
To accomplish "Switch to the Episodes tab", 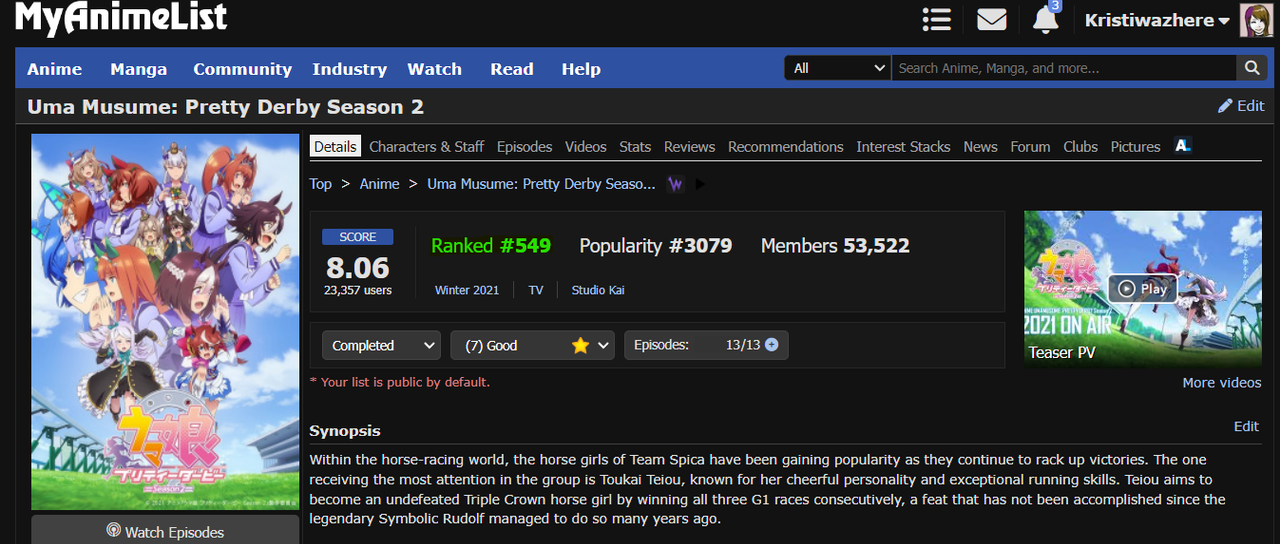I will coord(524,146).
